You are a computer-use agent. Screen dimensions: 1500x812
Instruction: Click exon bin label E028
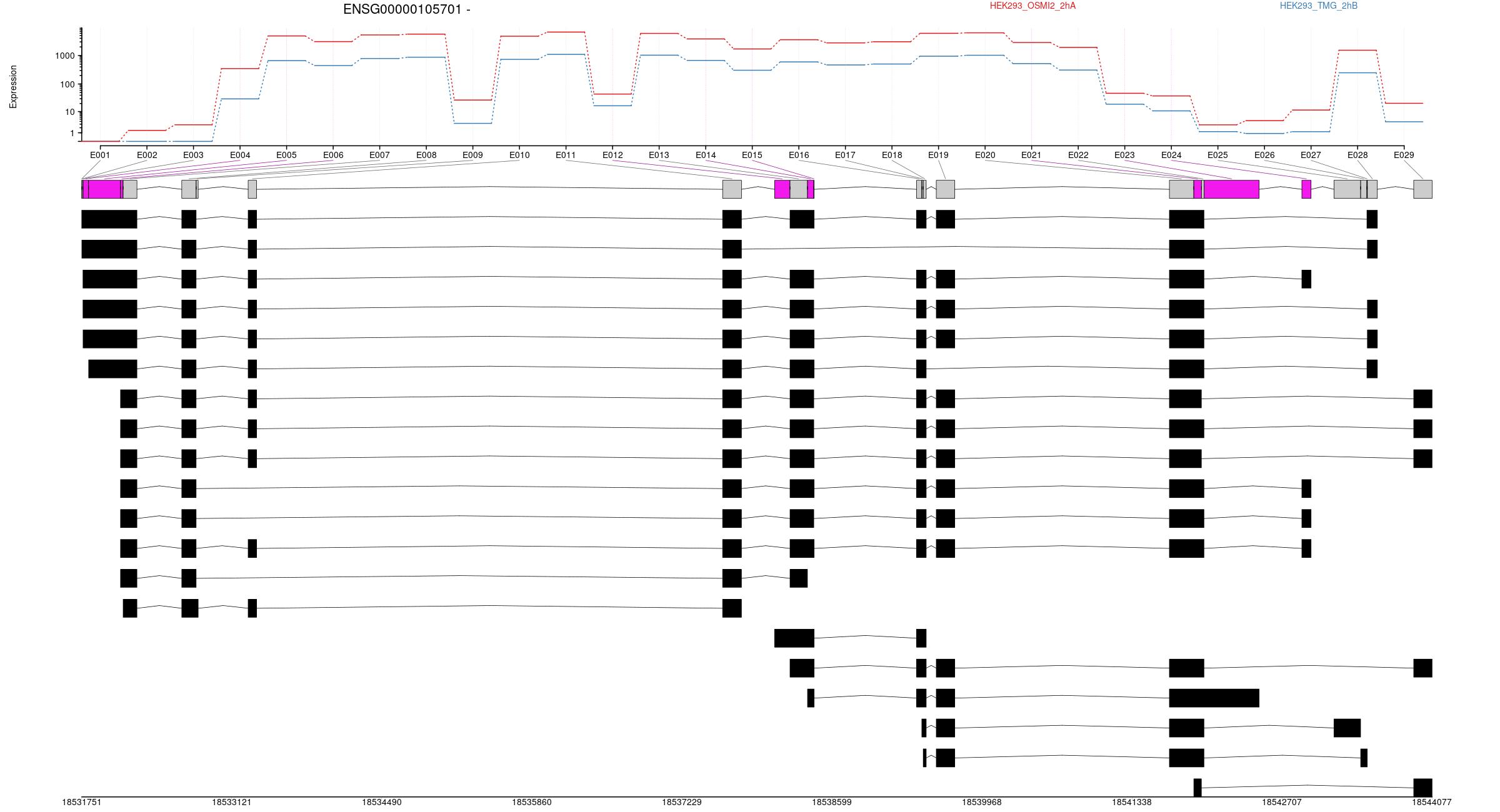coord(1357,155)
